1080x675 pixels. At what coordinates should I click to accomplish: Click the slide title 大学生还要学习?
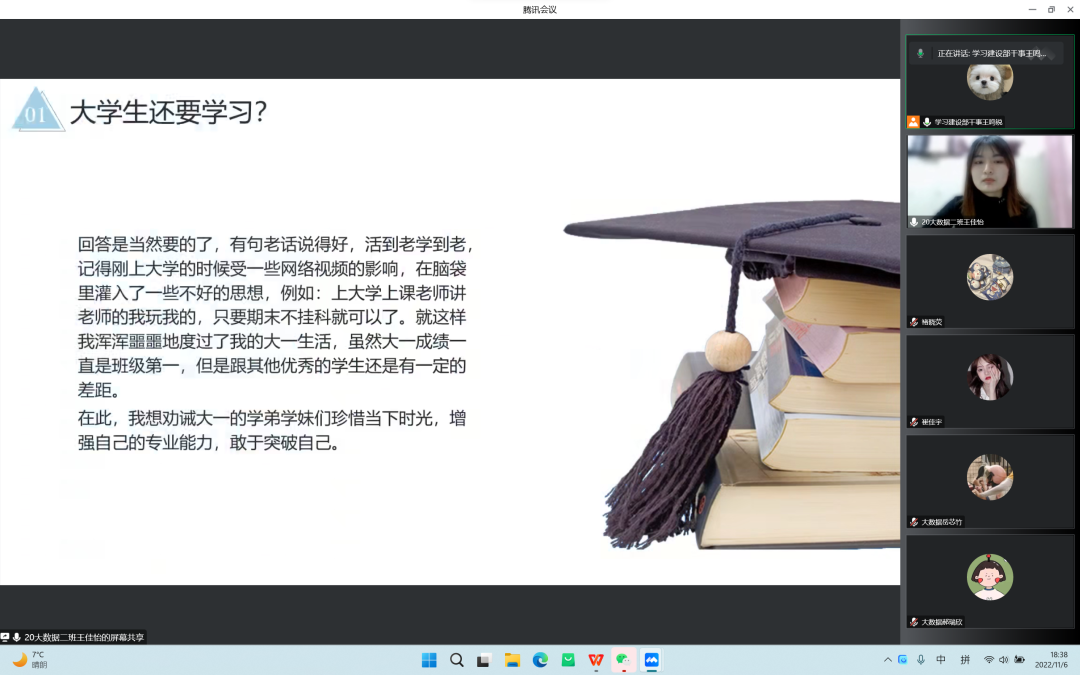point(169,112)
